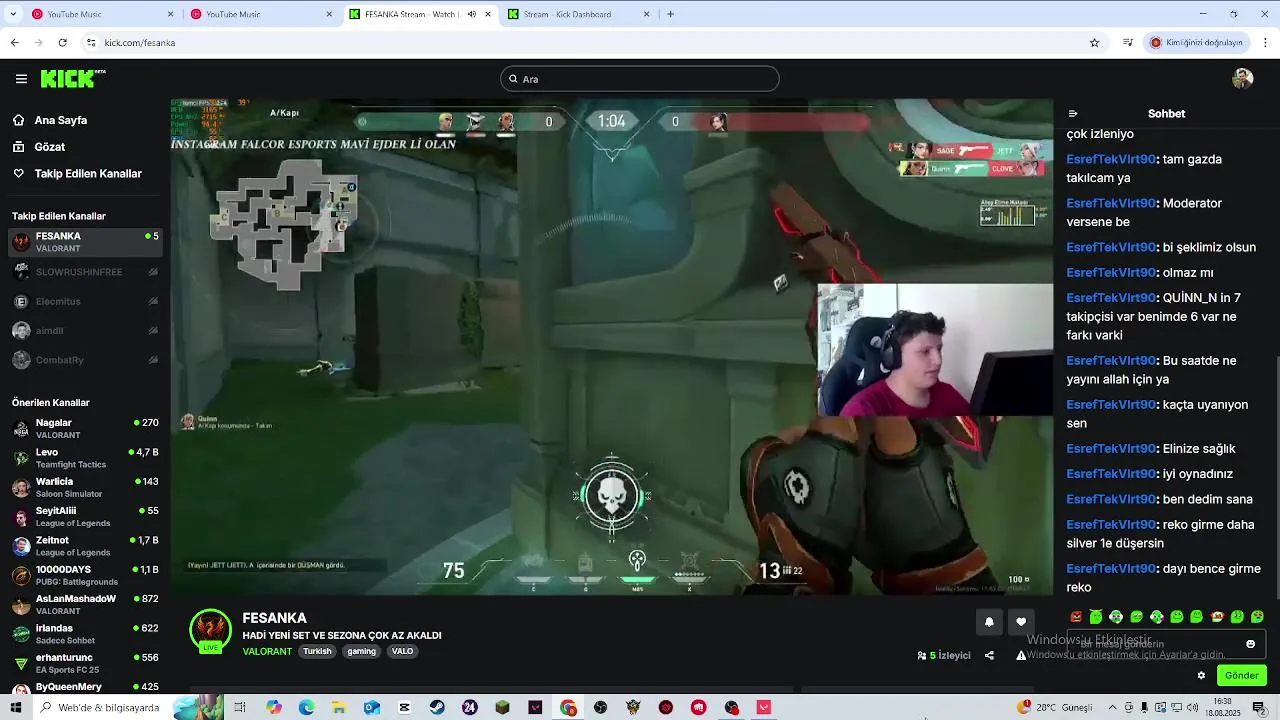Open the emoji picker in message box

tap(1250, 644)
